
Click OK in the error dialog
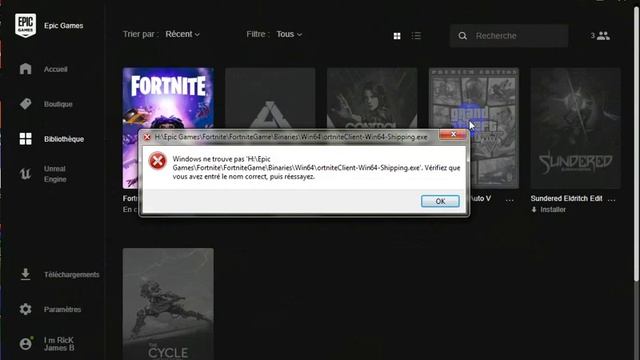[x=440, y=201]
